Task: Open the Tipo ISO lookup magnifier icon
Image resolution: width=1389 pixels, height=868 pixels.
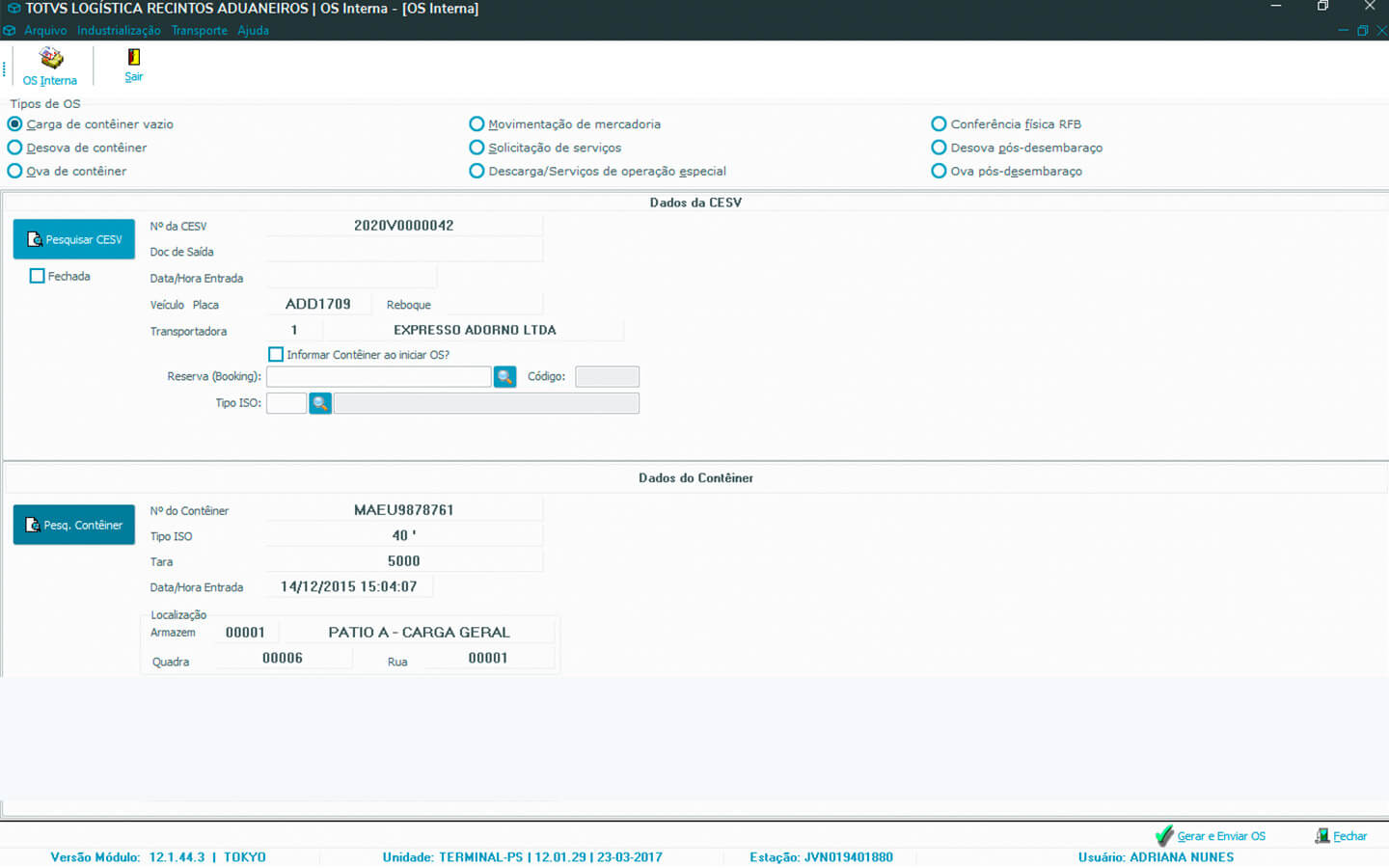Action: coord(320,403)
